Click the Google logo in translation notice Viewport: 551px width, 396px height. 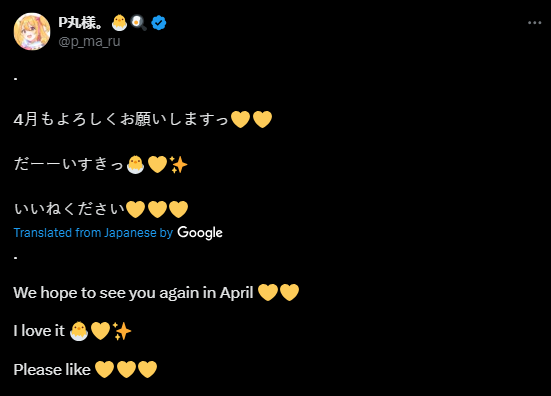click(x=200, y=233)
